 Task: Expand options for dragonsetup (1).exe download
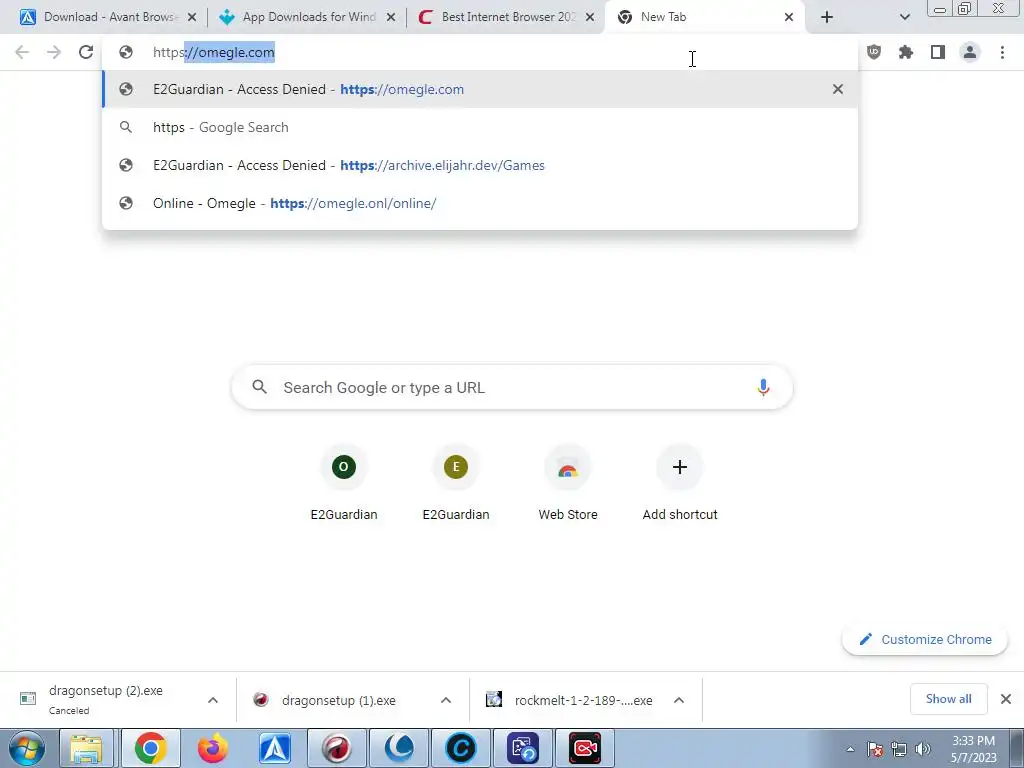(x=446, y=700)
